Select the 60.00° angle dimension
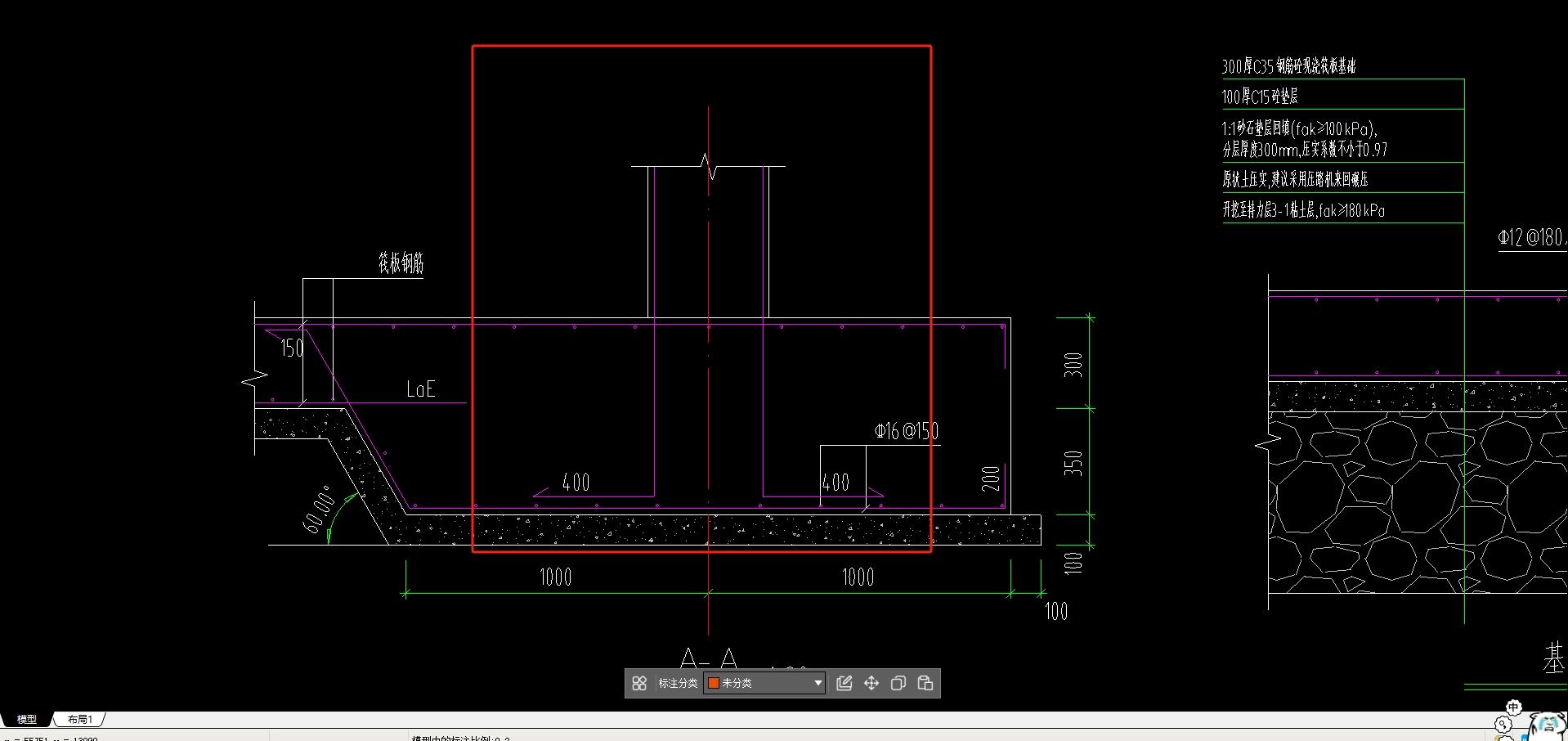The width and height of the screenshot is (1568, 741). click(x=320, y=509)
